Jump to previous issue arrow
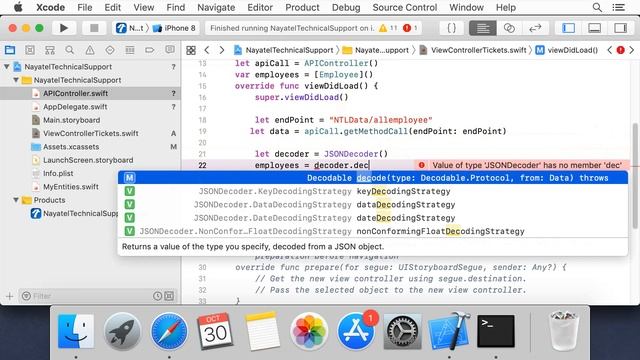The image size is (640, 360). coord(610,50)
